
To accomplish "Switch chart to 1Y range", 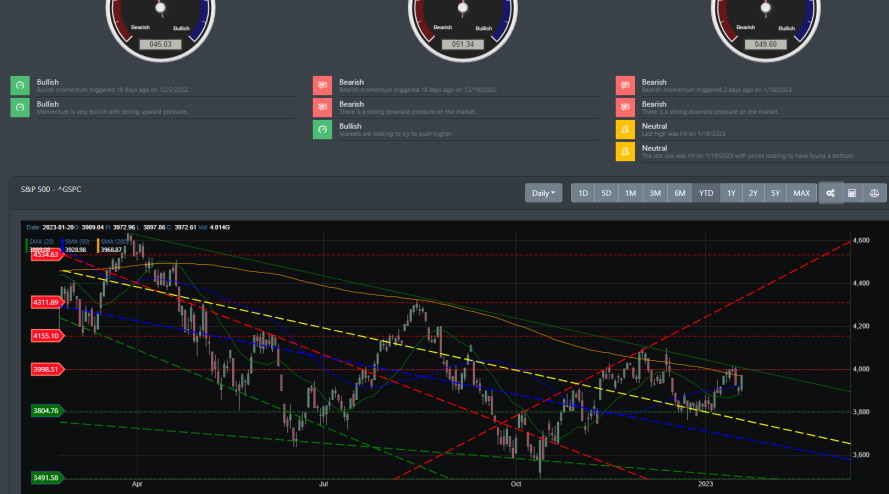I will 731,193.
